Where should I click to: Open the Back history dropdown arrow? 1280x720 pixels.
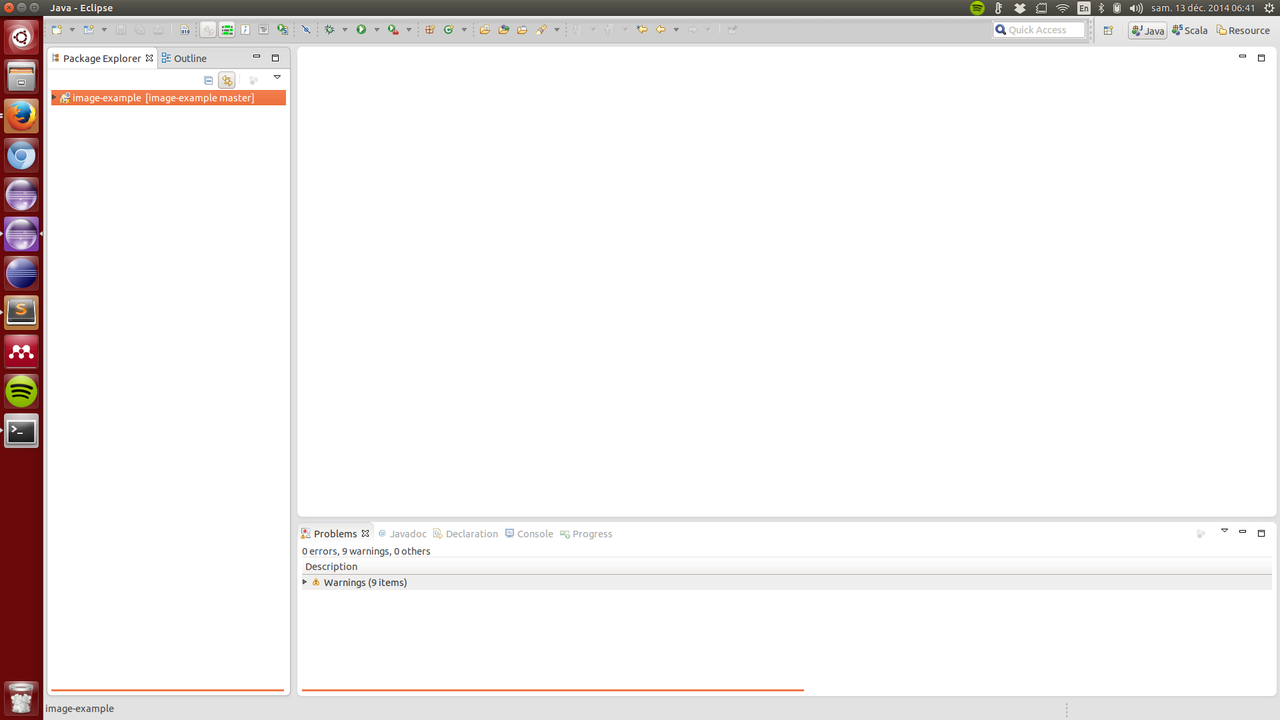676,30
